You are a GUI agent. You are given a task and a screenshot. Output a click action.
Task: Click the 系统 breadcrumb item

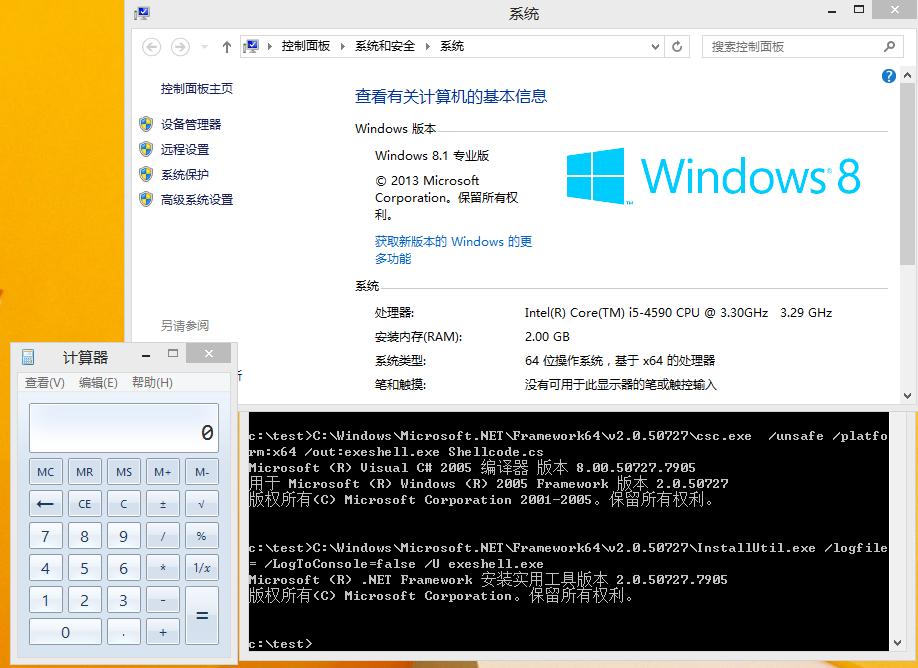tap(452, 46)
